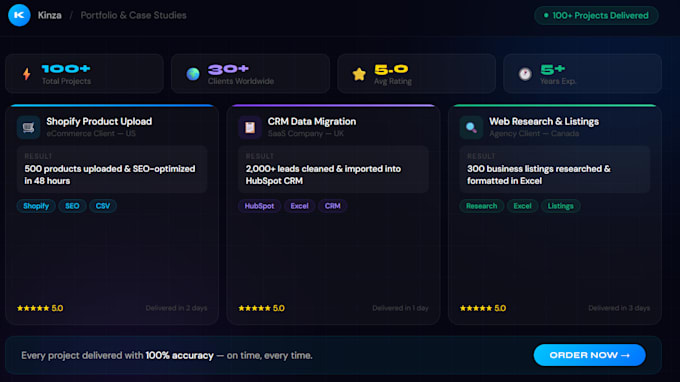Open the CRM Data Migration case title
Viewport: 680px width, 382px height.
pos(312,121)
